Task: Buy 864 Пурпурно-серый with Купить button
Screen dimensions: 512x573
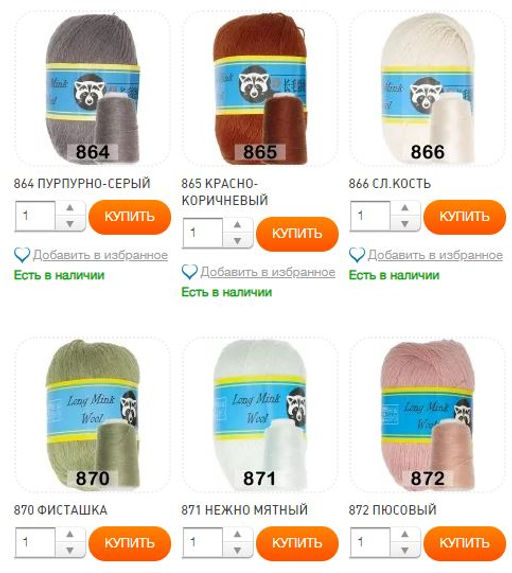Action: 130,217
